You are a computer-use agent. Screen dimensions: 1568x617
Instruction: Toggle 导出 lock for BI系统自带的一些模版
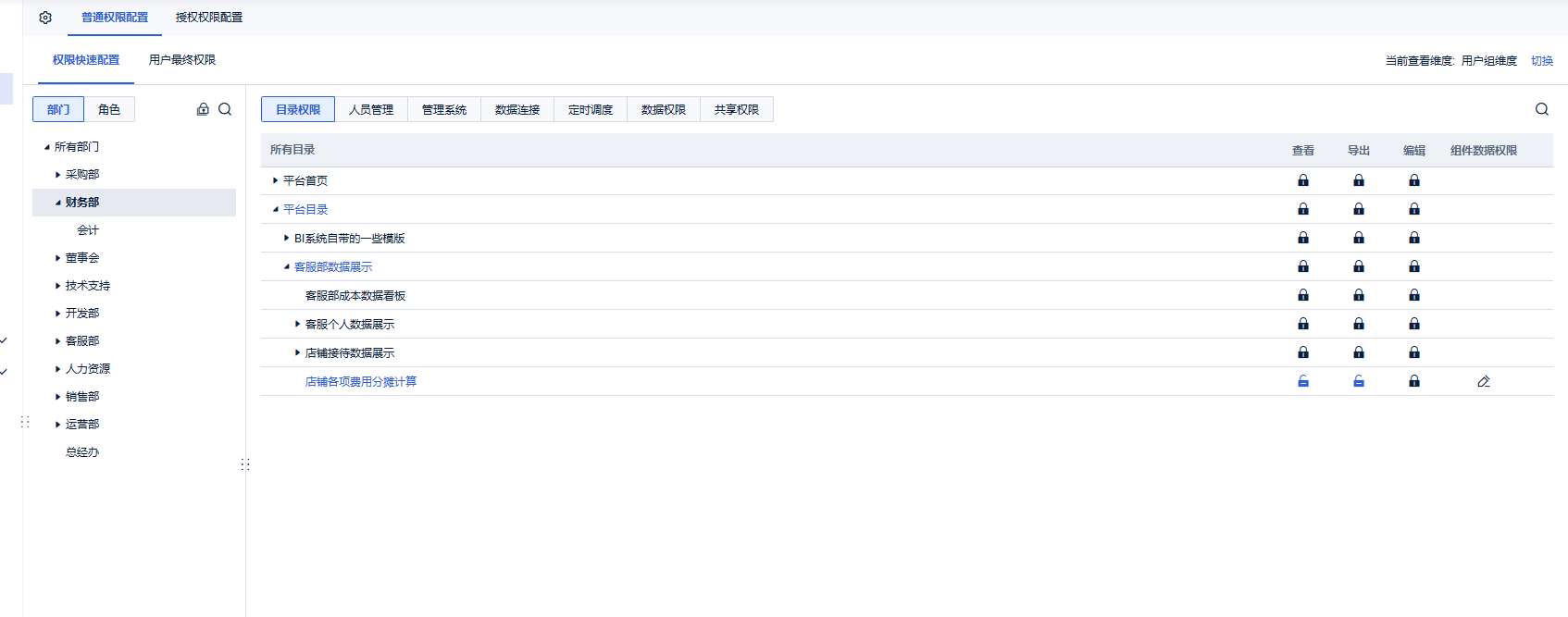coord(1359,238)
